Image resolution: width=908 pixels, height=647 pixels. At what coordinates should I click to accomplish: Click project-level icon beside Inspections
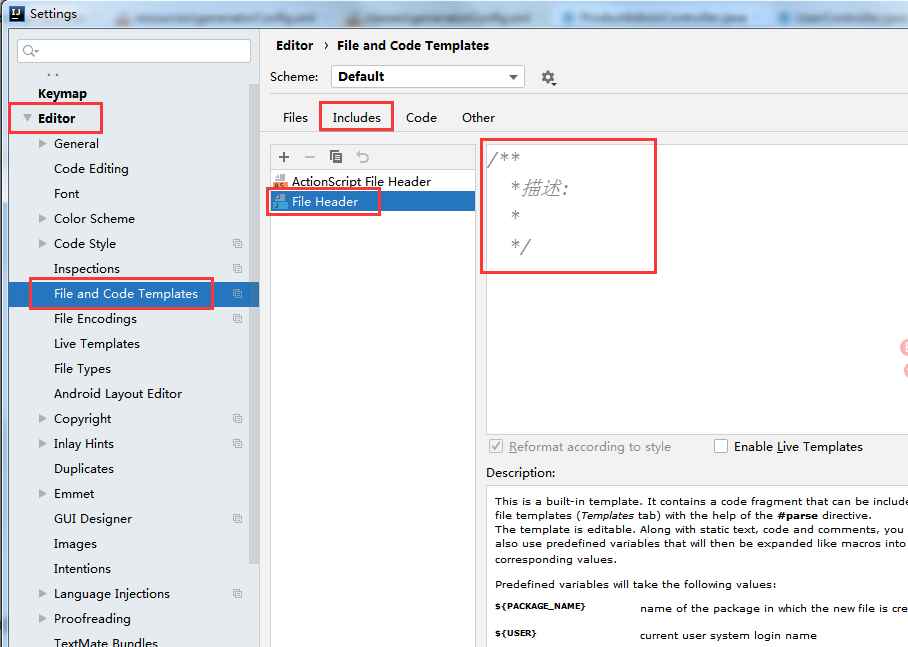[237, 269]
